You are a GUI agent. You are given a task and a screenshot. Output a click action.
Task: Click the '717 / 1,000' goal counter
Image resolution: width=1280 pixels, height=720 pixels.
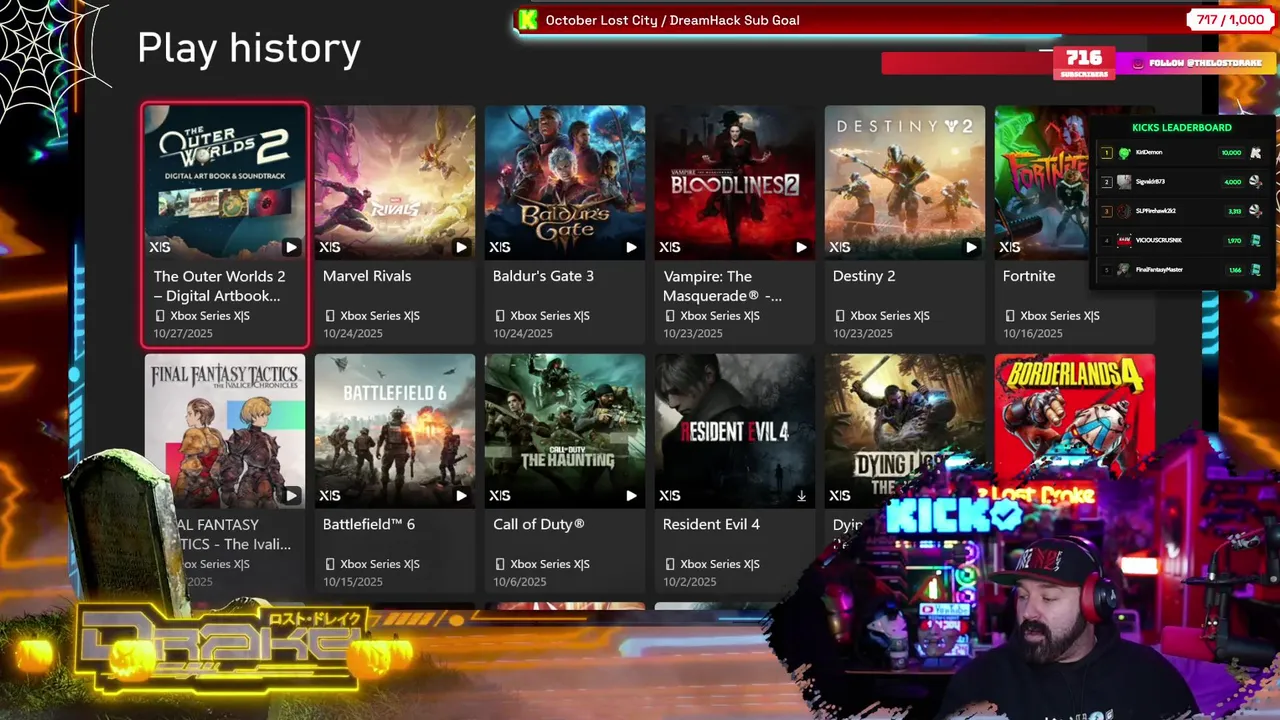(x=1230, y=20)
